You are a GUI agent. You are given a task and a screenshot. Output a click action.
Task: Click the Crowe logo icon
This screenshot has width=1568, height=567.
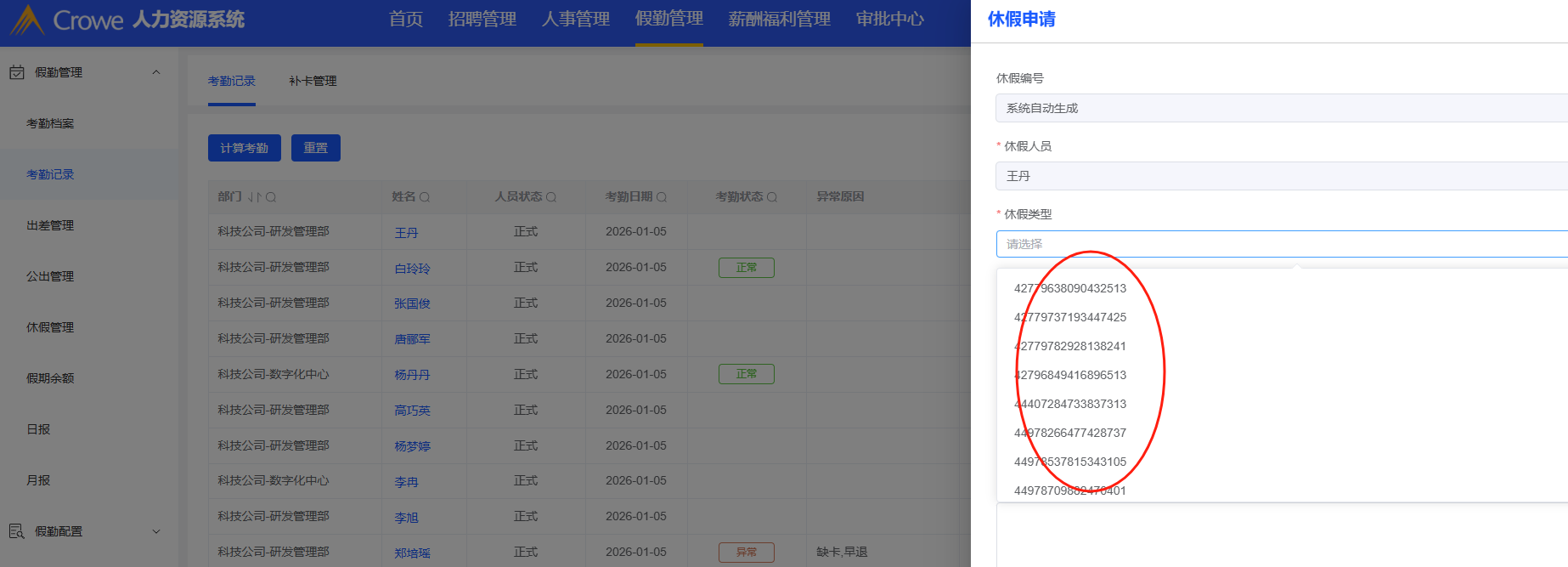click(27, 20)
